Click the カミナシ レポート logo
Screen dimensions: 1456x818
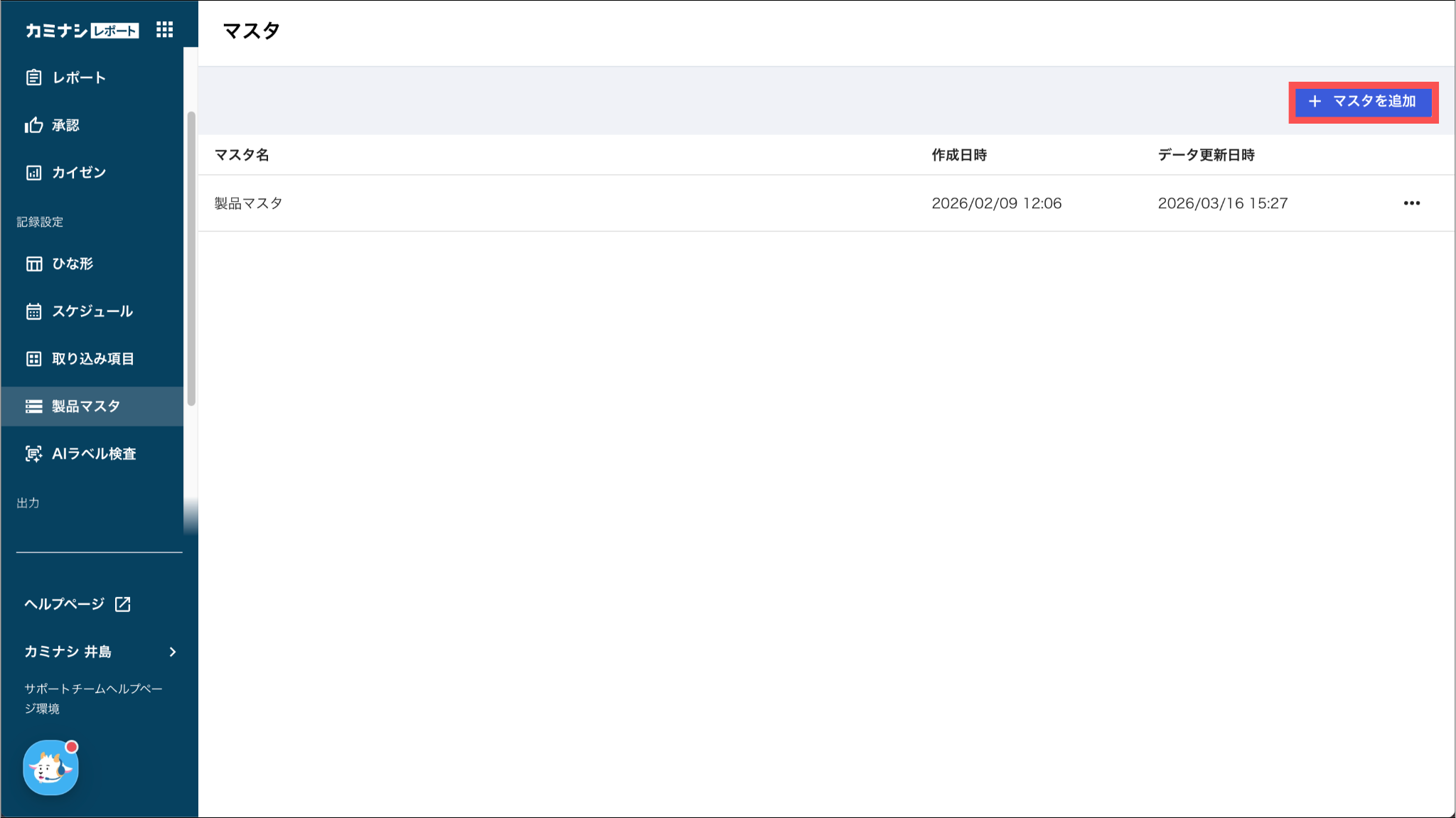(x=82, y=31)
